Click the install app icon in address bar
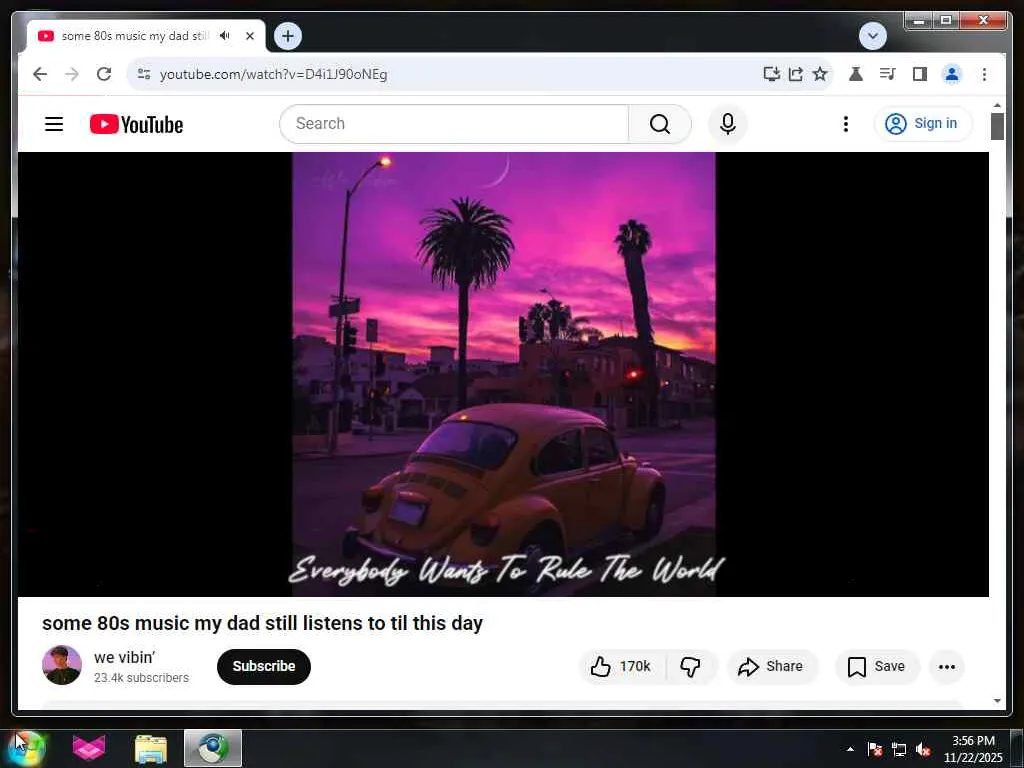 (x=771, y=74)
